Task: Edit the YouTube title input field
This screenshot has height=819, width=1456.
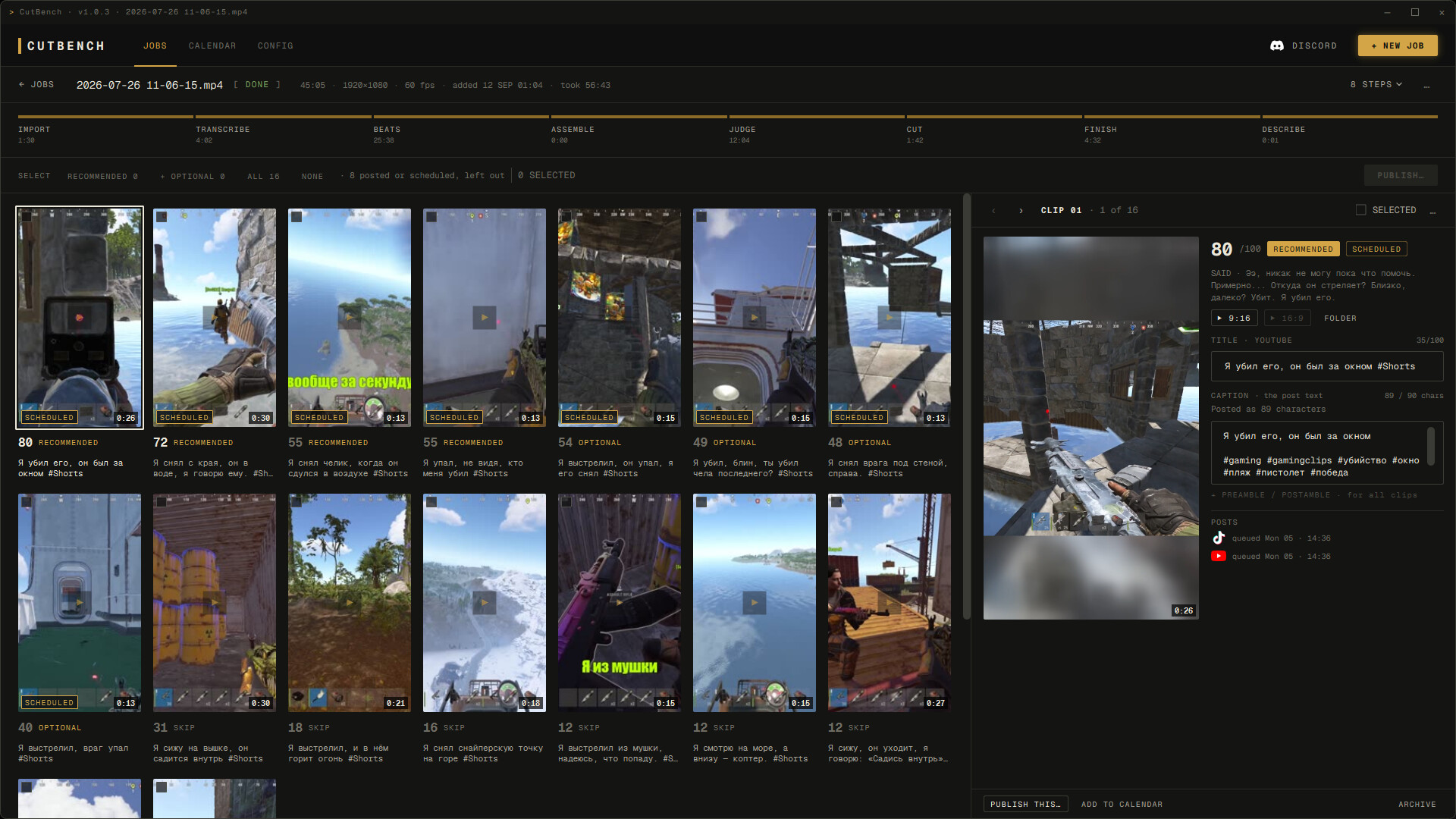Action: pos(1327,366)
